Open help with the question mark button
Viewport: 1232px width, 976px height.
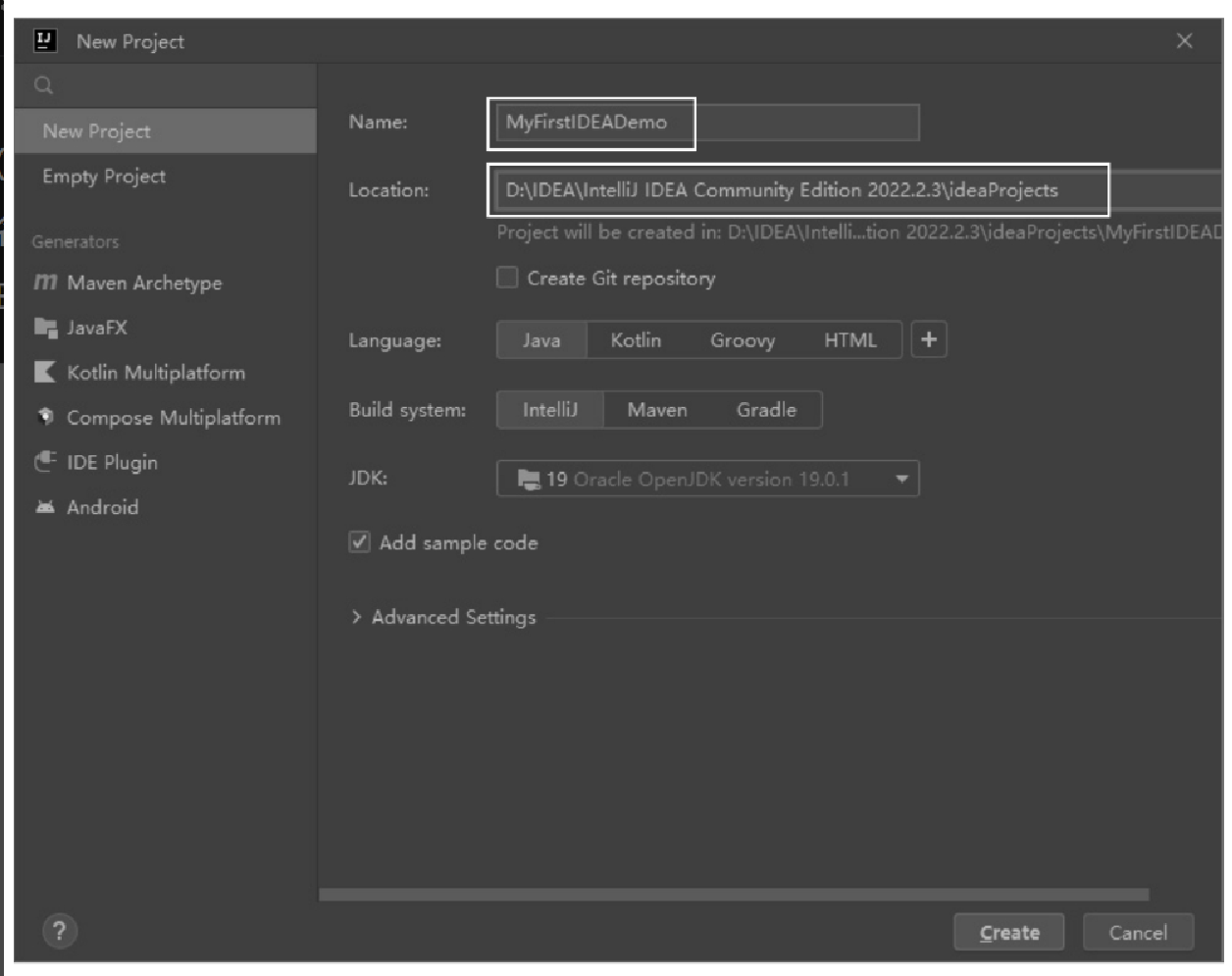tap(60, 931)
